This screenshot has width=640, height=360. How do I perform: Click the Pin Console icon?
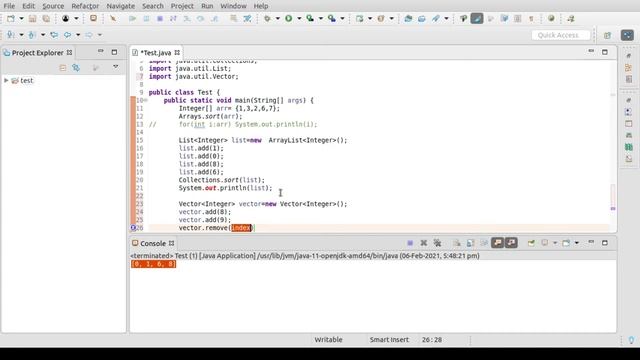tap(531, 243)
